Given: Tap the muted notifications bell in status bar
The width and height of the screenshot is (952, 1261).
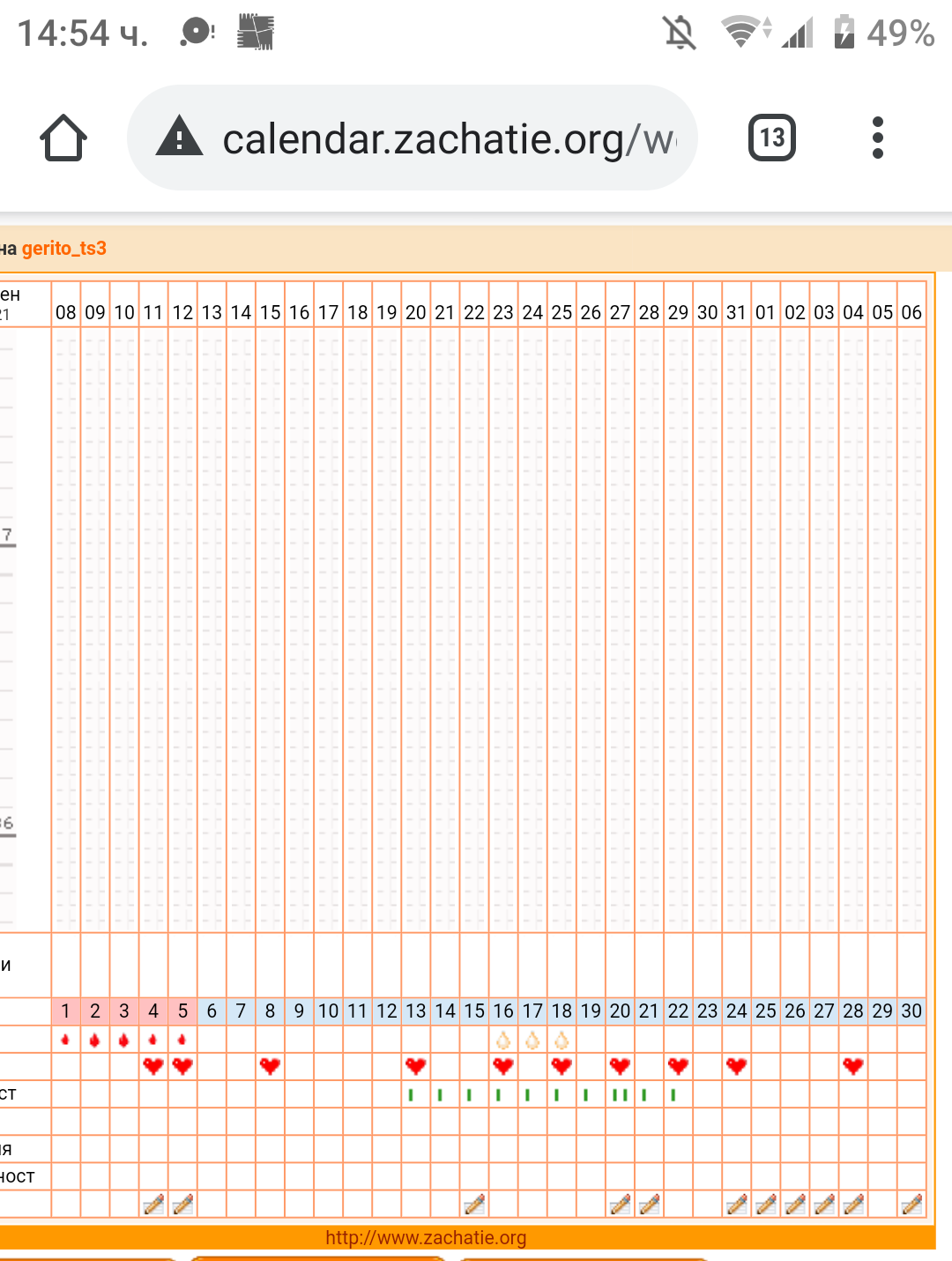Looking at the screenshot, I should click(680, 34).
